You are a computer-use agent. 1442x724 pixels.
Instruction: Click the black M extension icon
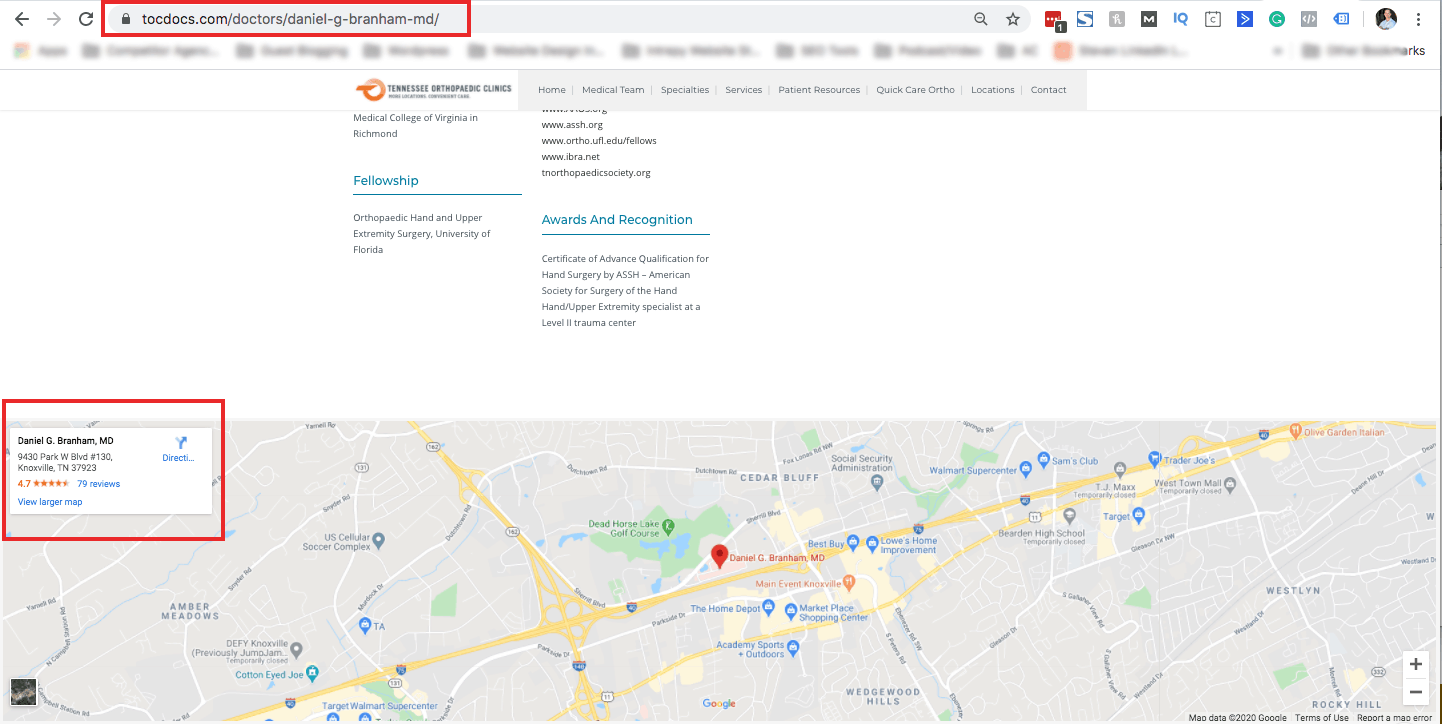coord(1149,19)
